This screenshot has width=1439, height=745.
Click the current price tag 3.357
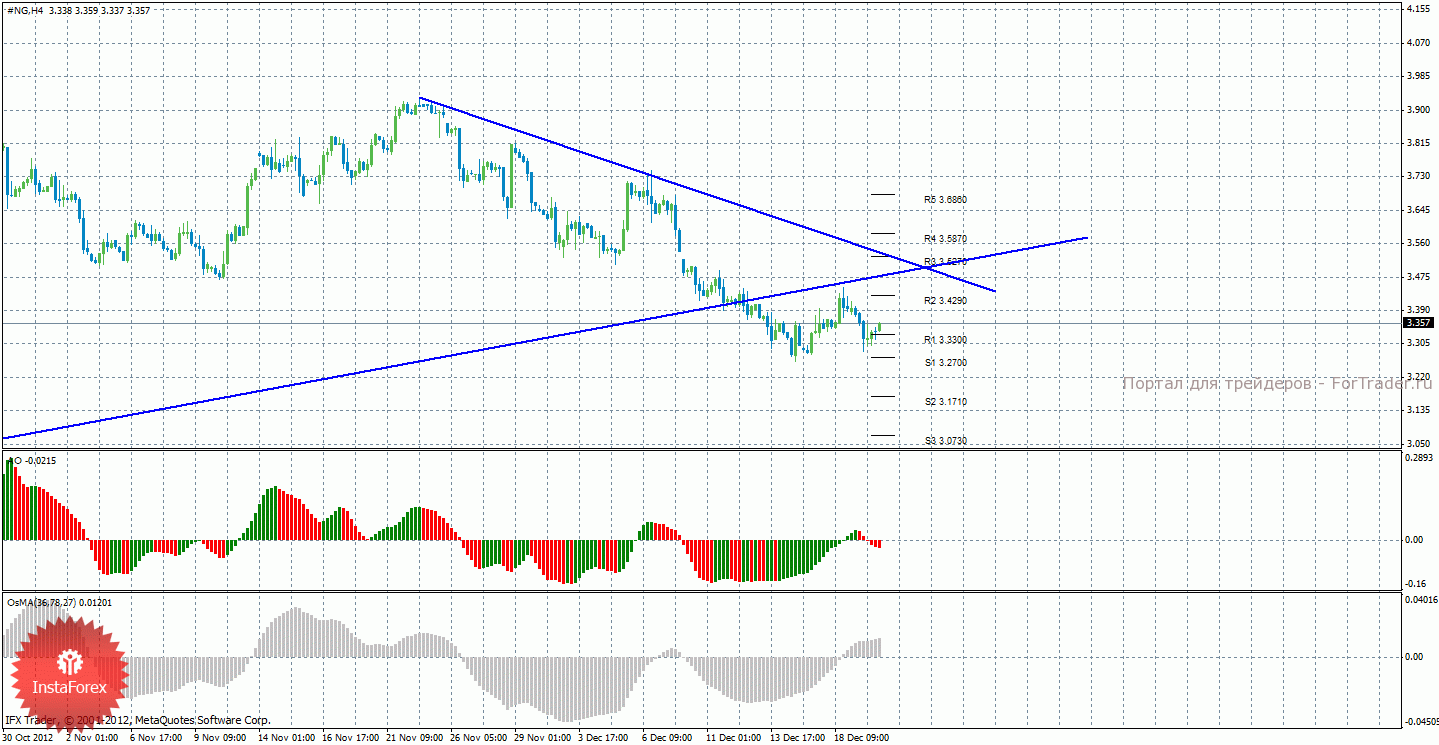[x=1417, y=323]
